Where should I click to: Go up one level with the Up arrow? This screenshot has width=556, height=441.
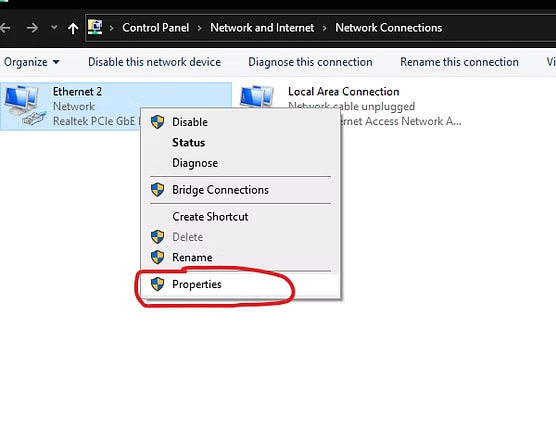pos(73,28)
